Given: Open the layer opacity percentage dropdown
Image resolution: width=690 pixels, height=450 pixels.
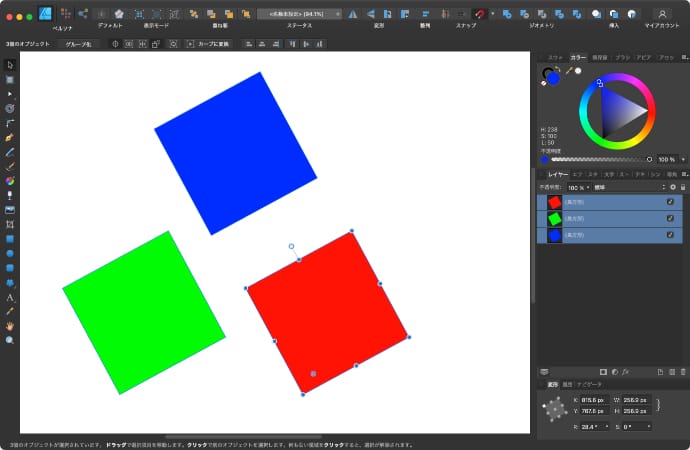Looking at the screenshot, I should point(578,187).
